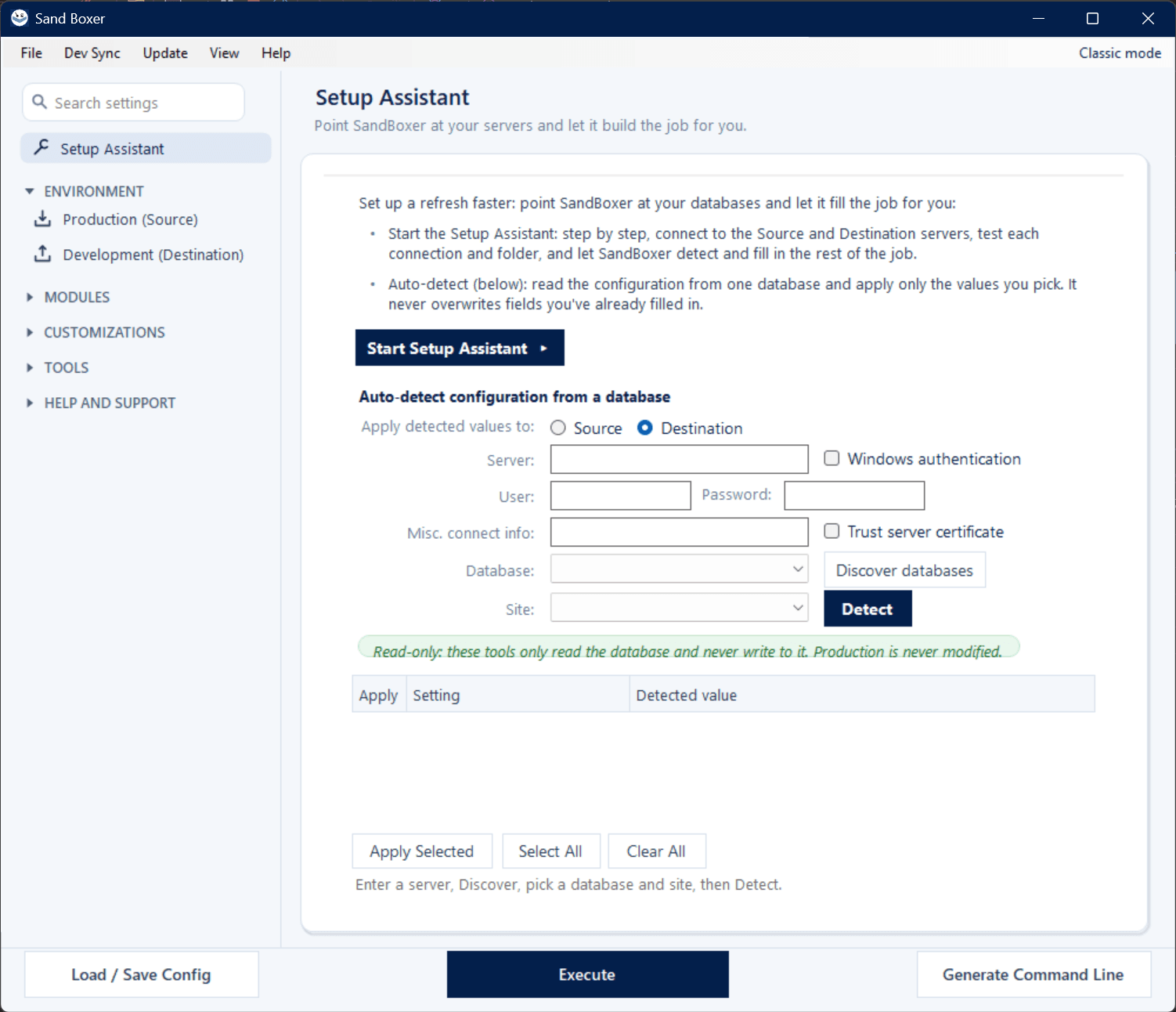Click the Clear All button

coord(657,851)
